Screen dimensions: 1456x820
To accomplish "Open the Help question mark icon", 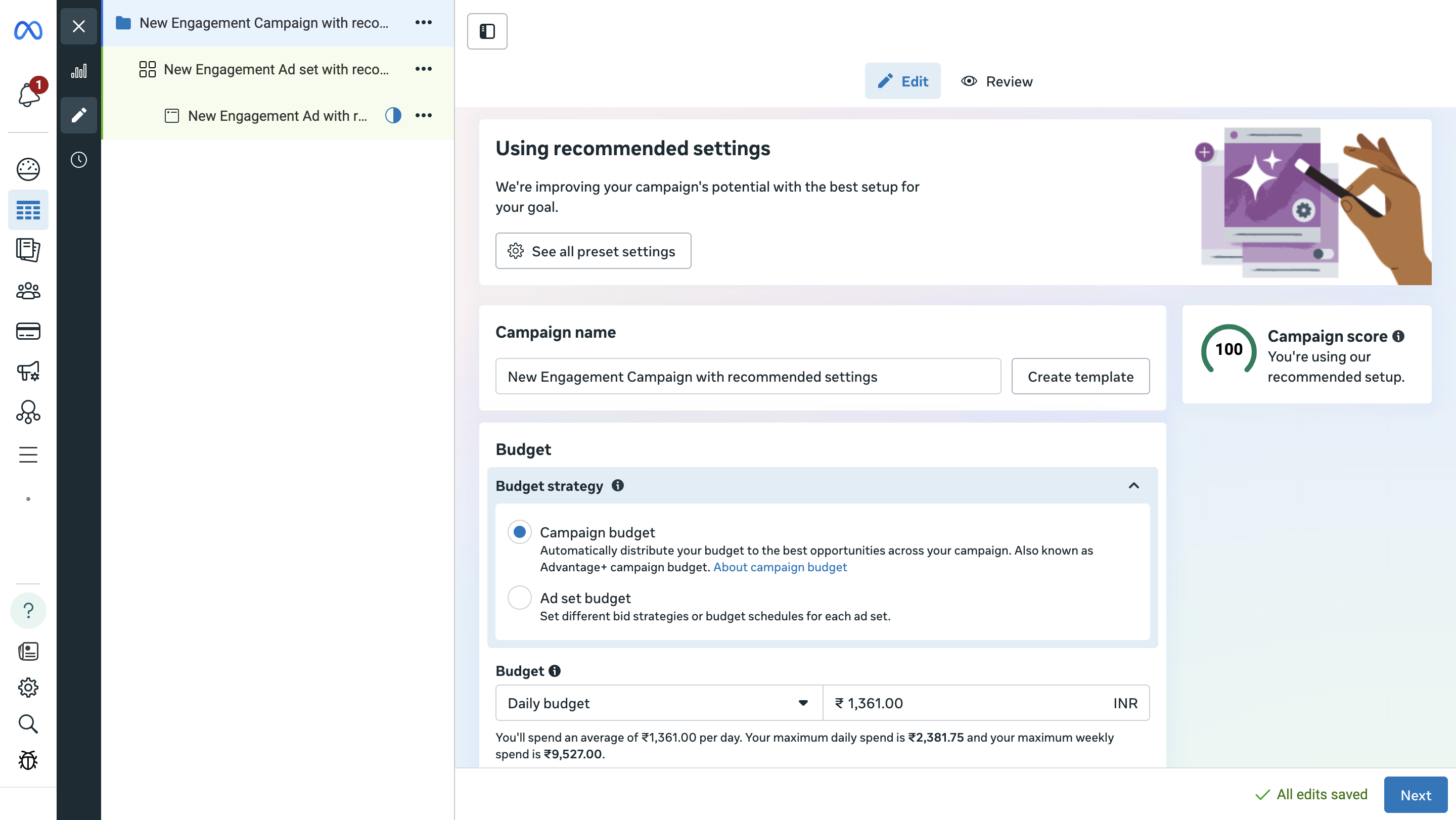I will [x=28, y=610].
